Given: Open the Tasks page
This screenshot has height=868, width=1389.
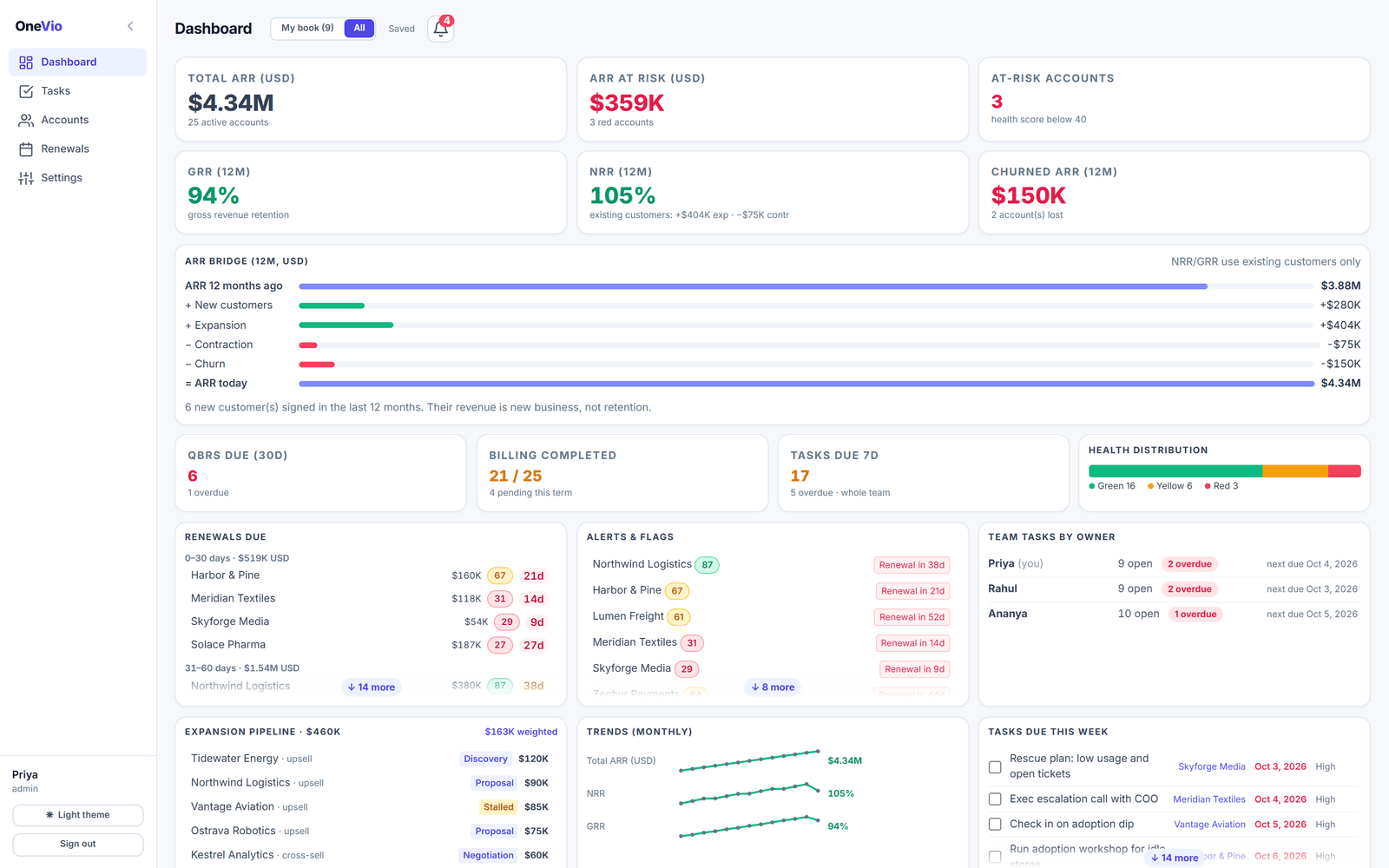Looking at the screenshot, I should click(77, 91).
